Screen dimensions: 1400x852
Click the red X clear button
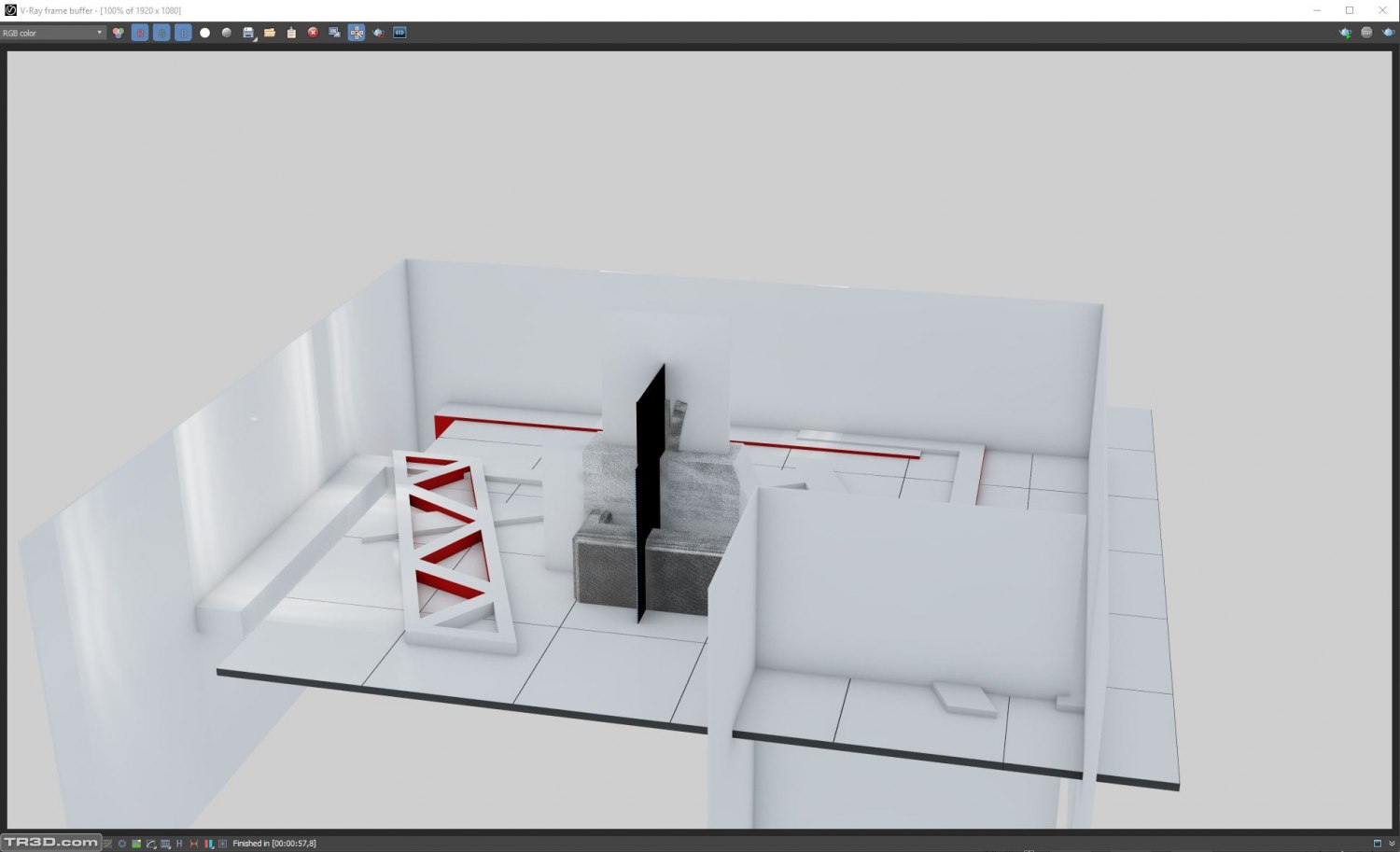coord(313,33)
